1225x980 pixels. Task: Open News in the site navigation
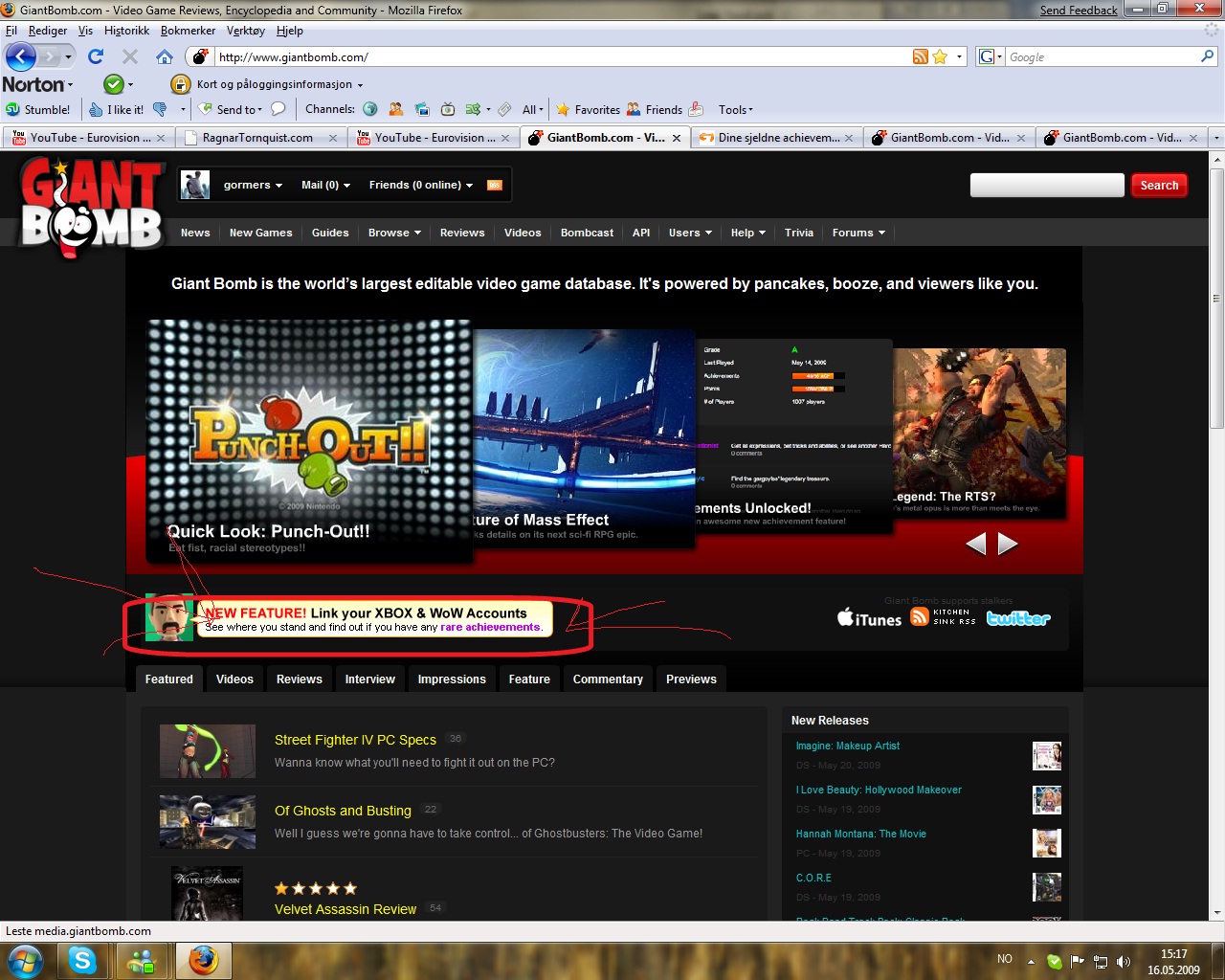pyautogui.click(x=195, y=233)
